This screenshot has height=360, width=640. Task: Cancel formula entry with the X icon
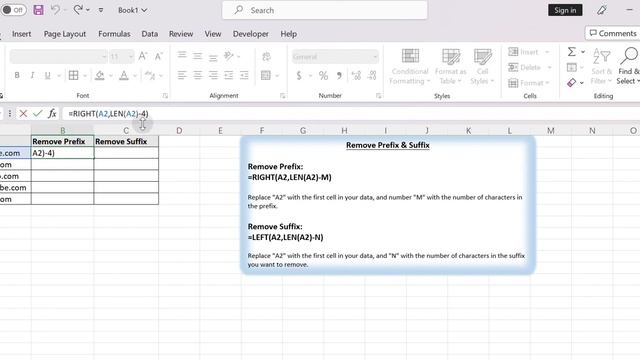[23, 113]
